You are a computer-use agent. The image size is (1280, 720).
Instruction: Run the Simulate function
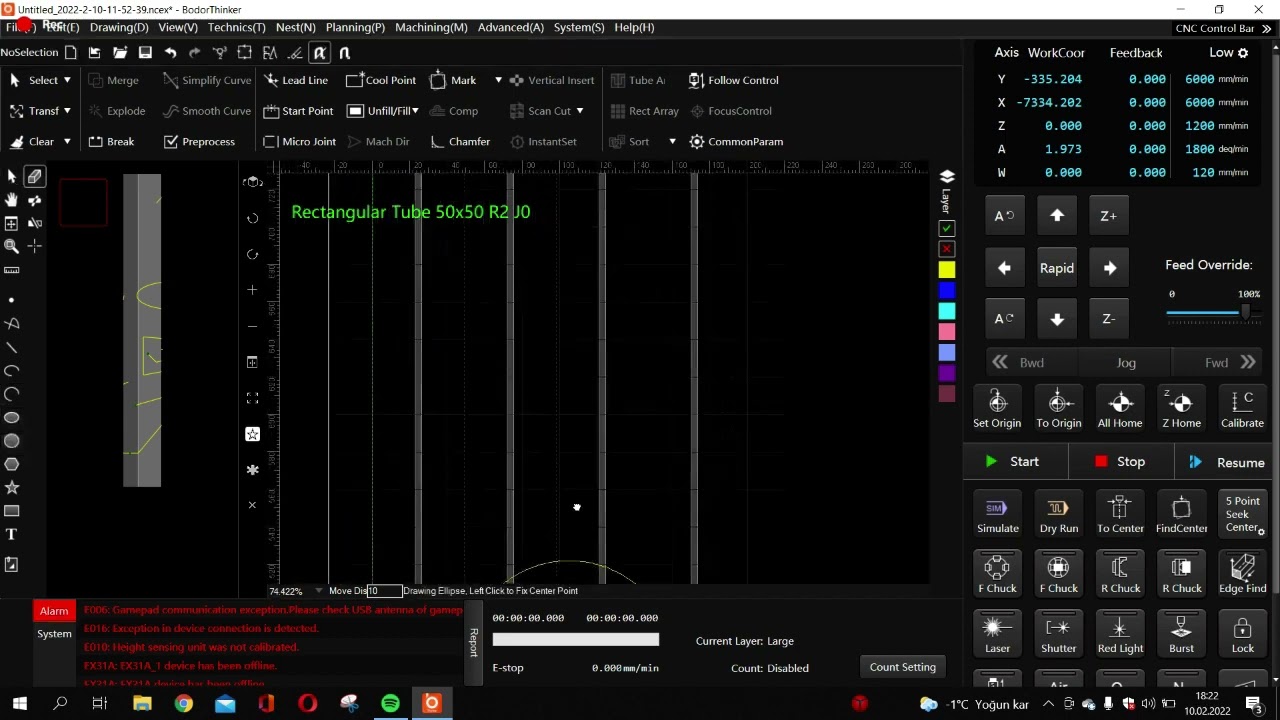998,514
